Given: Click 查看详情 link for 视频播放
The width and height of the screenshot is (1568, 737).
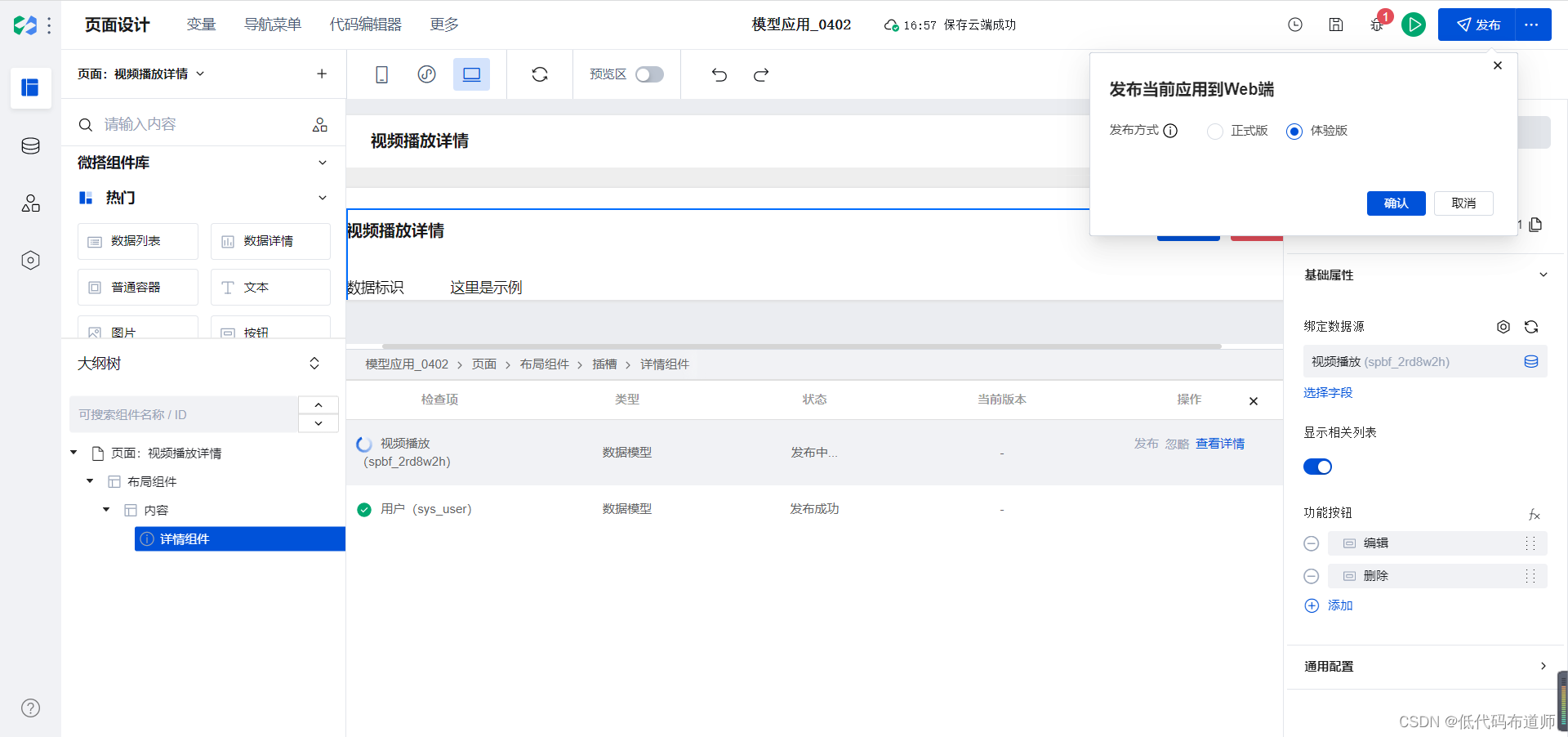Looking at the screenshot, I should pyautogui.click(x=1220, y=444).
